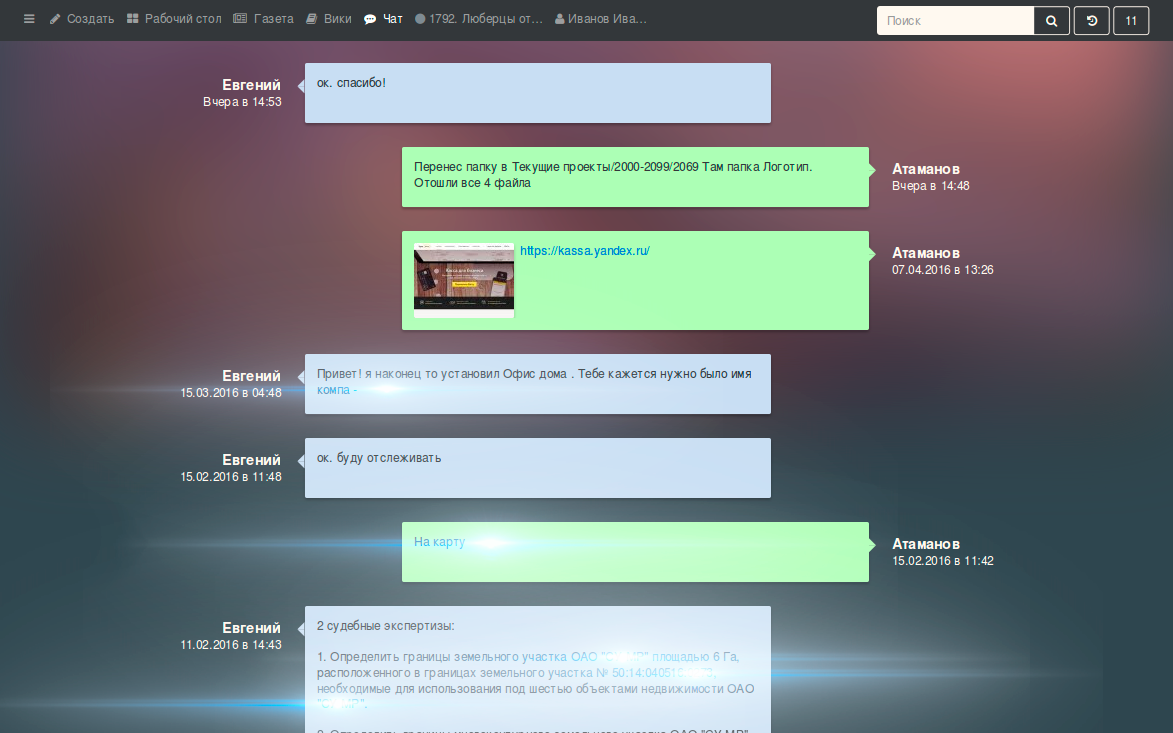Switch to Чат tab
This screenshot has height=733, width=1173.
[384, 19]
